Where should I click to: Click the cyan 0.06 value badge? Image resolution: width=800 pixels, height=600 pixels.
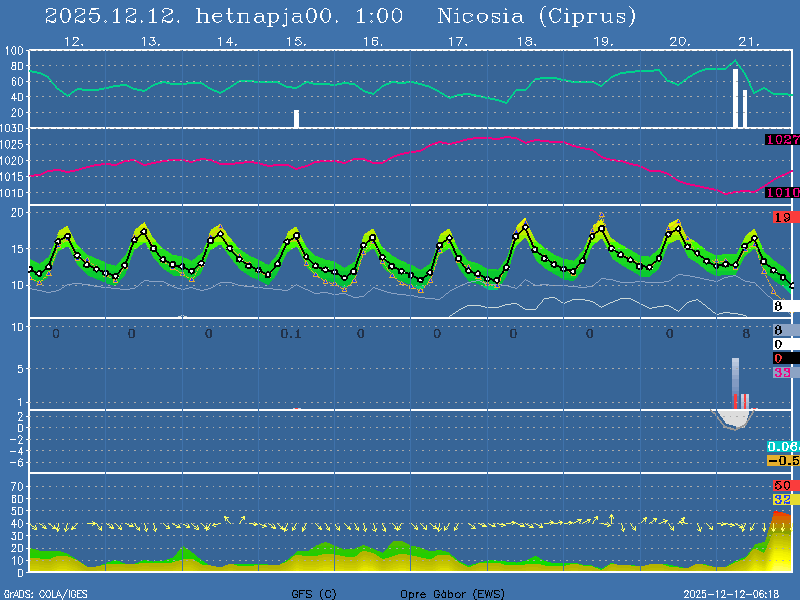782,446
